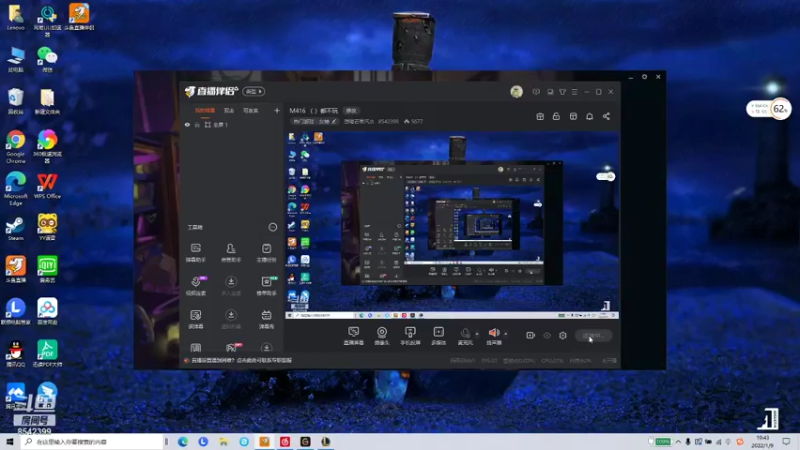The height and width of the screenshot is (450, 800).
Task: Open stream settings gear icon
Action: click(x=563, y=335)
